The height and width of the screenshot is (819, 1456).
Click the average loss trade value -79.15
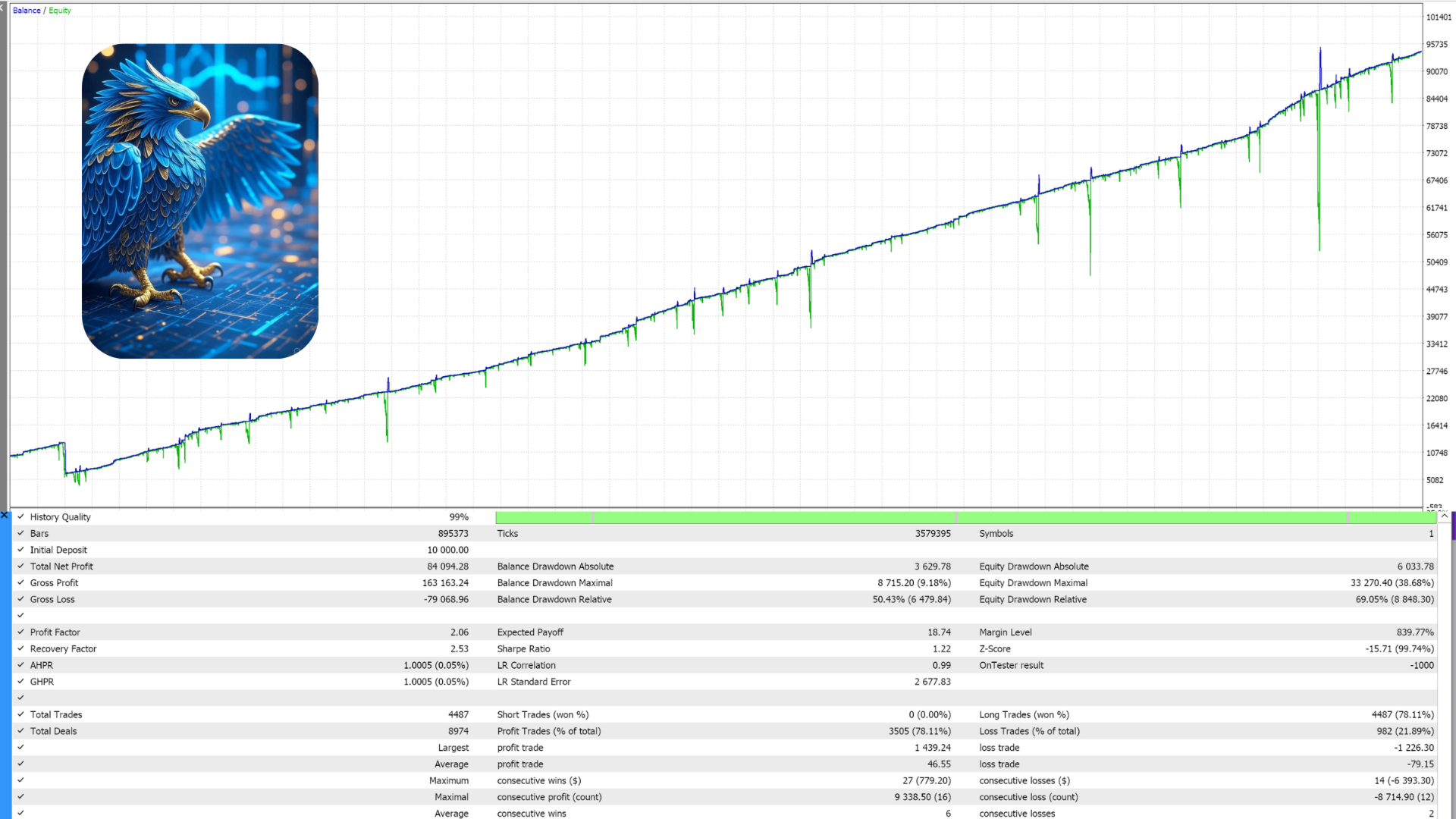[x=1420, y=764]
